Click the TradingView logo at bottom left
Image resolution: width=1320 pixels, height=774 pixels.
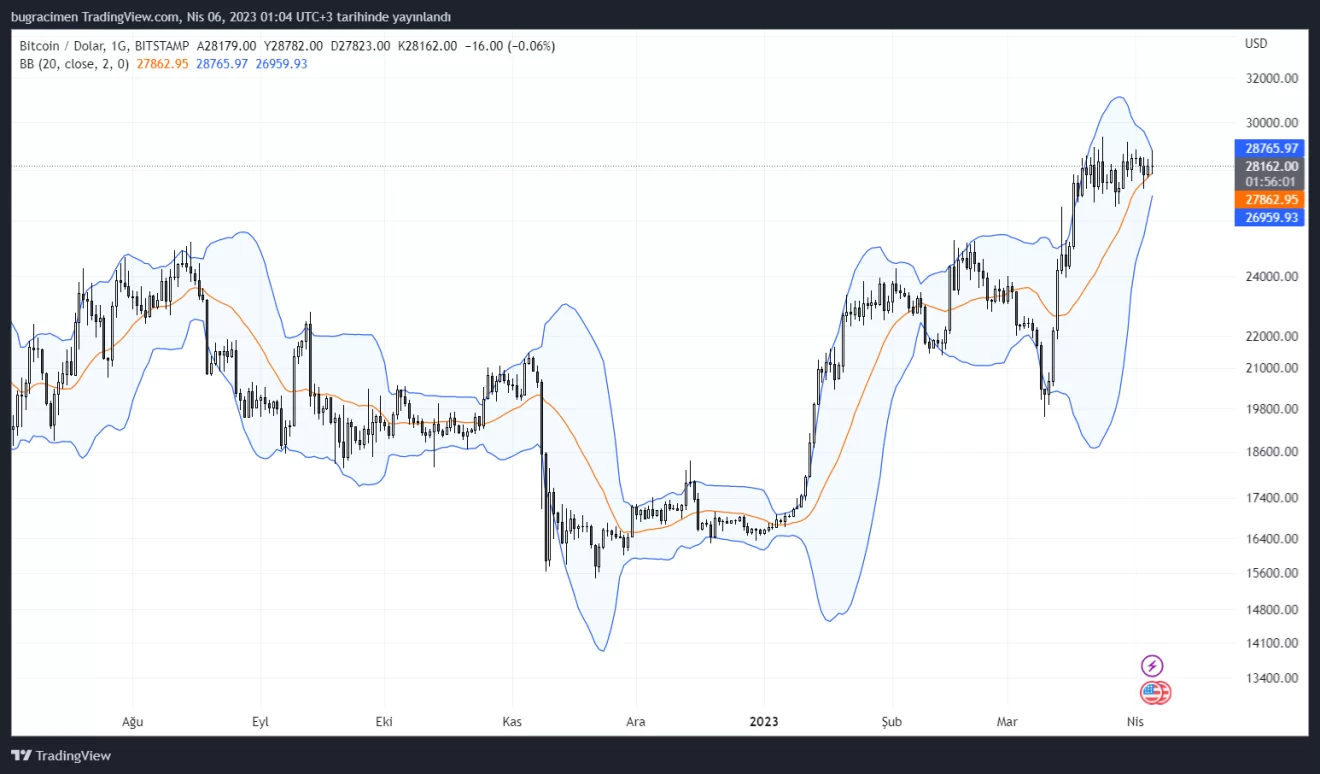pos(61,756)
